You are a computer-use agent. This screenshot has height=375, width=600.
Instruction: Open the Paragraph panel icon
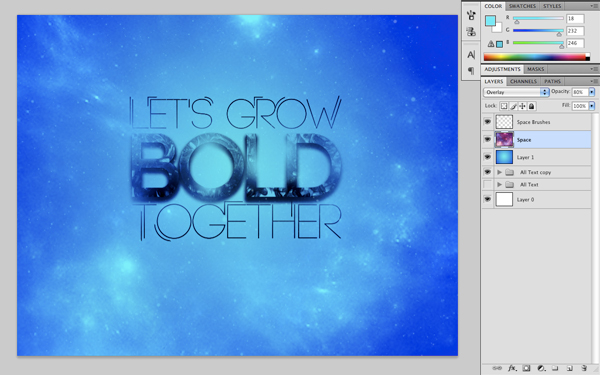click(471, 71)
